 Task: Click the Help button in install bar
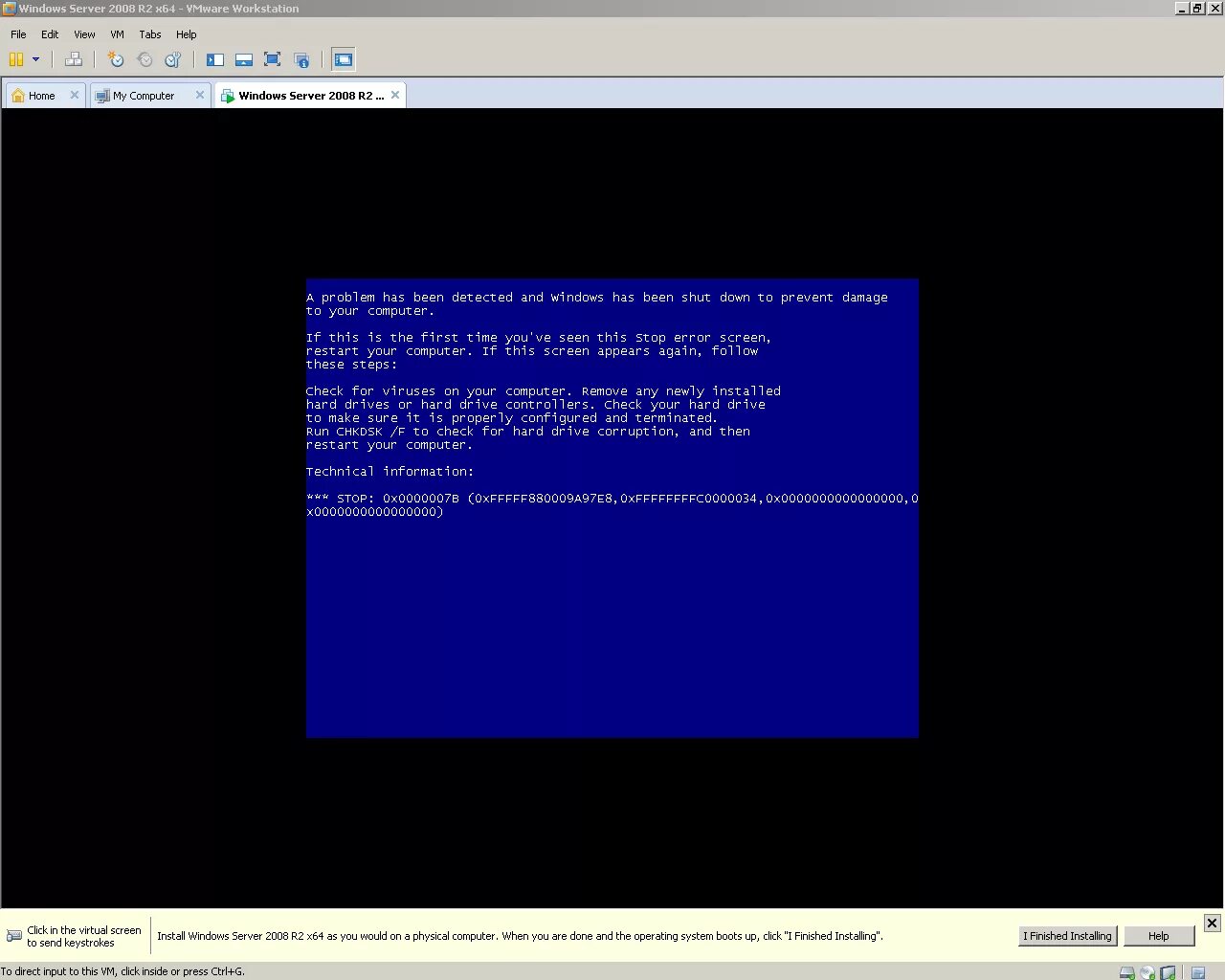coord(1159,936)
